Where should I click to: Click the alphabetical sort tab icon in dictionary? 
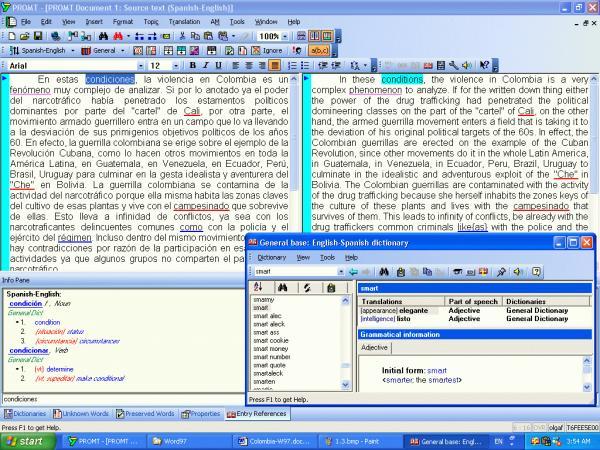pos(258,287)
